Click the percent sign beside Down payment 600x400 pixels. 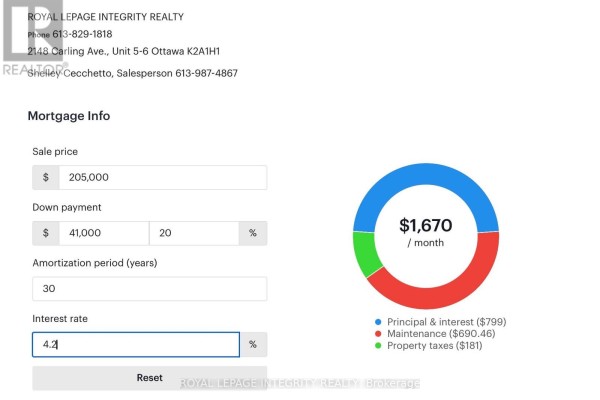pyautogui.click(x=253, y=233)
